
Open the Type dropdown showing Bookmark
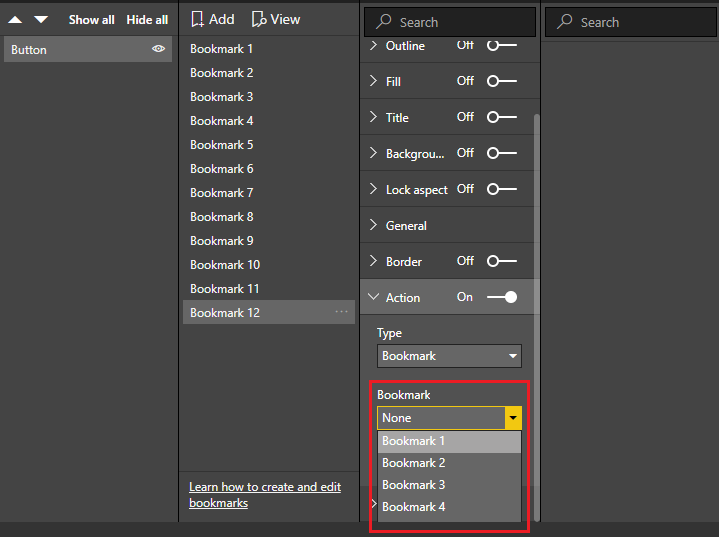[449, 356]
